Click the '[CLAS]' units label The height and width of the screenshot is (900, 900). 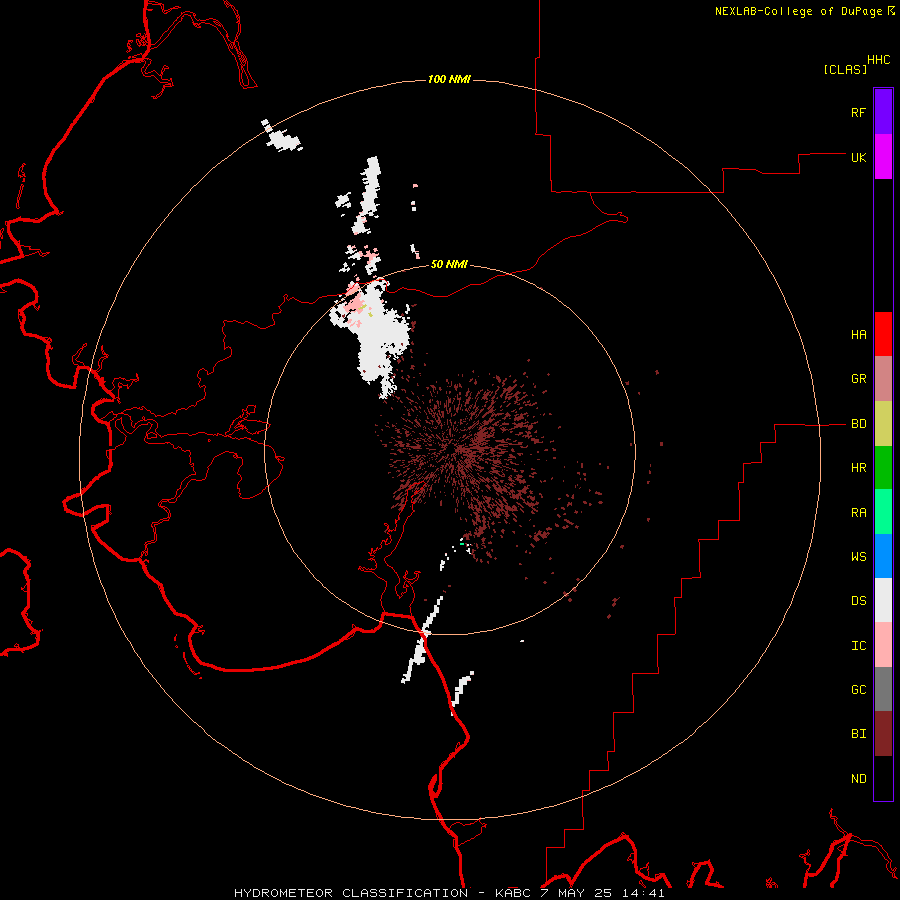[845, 69]
